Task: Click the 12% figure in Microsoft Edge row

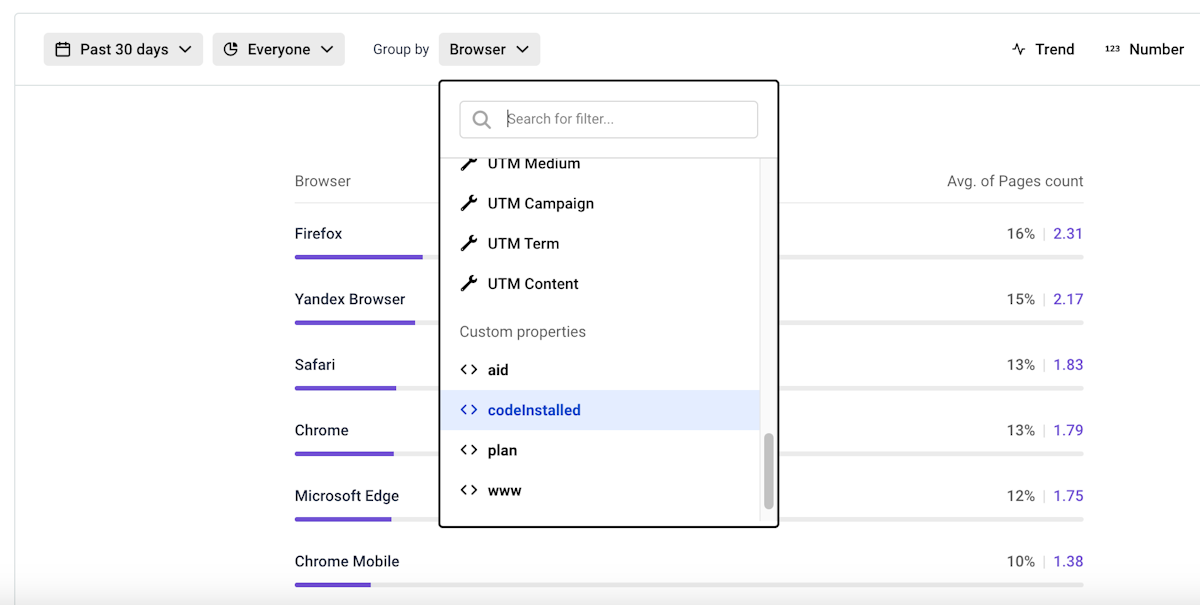Action: pos(1021,496)
